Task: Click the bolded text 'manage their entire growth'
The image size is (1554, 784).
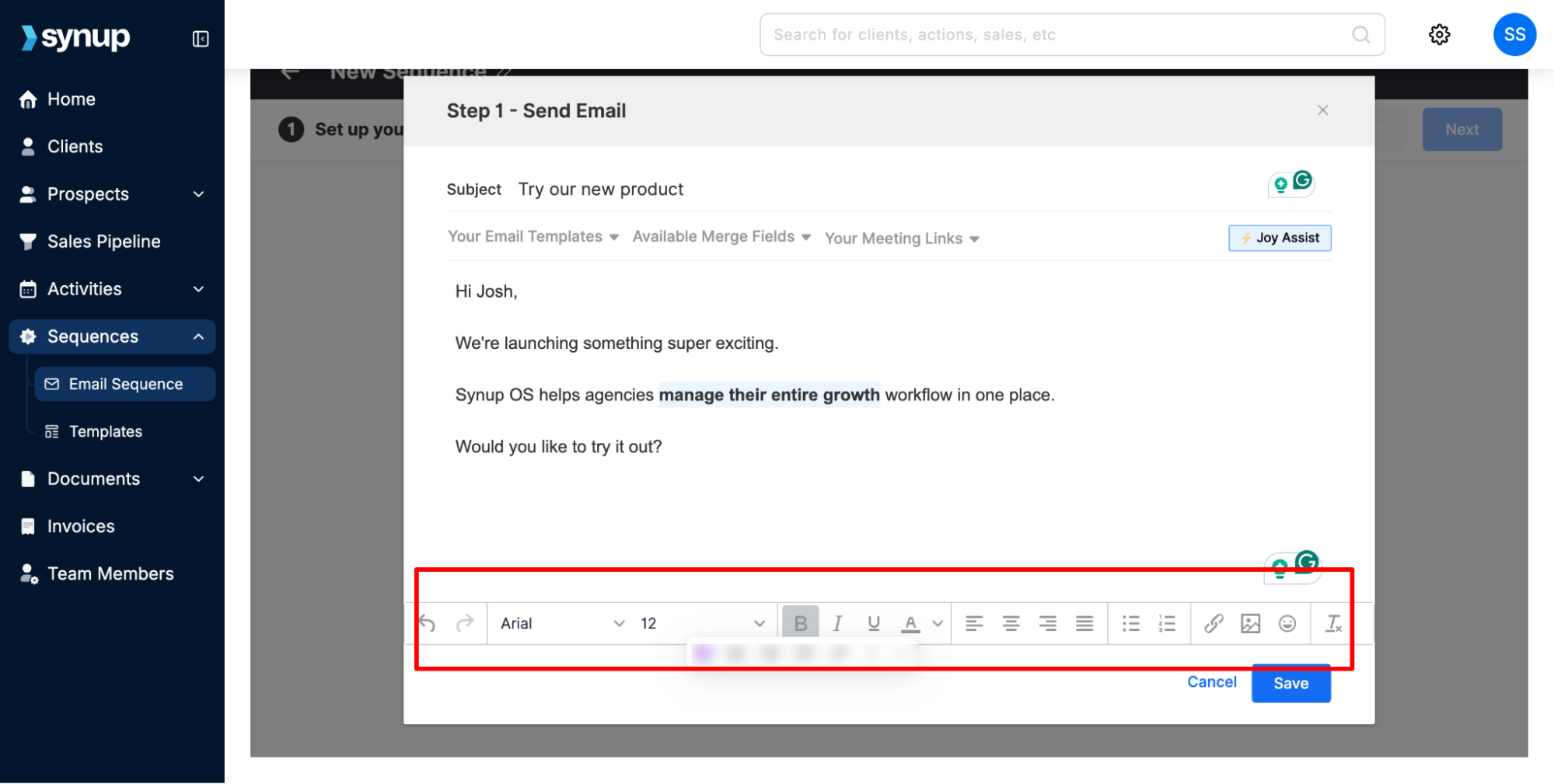Action: tap(769, 395)
